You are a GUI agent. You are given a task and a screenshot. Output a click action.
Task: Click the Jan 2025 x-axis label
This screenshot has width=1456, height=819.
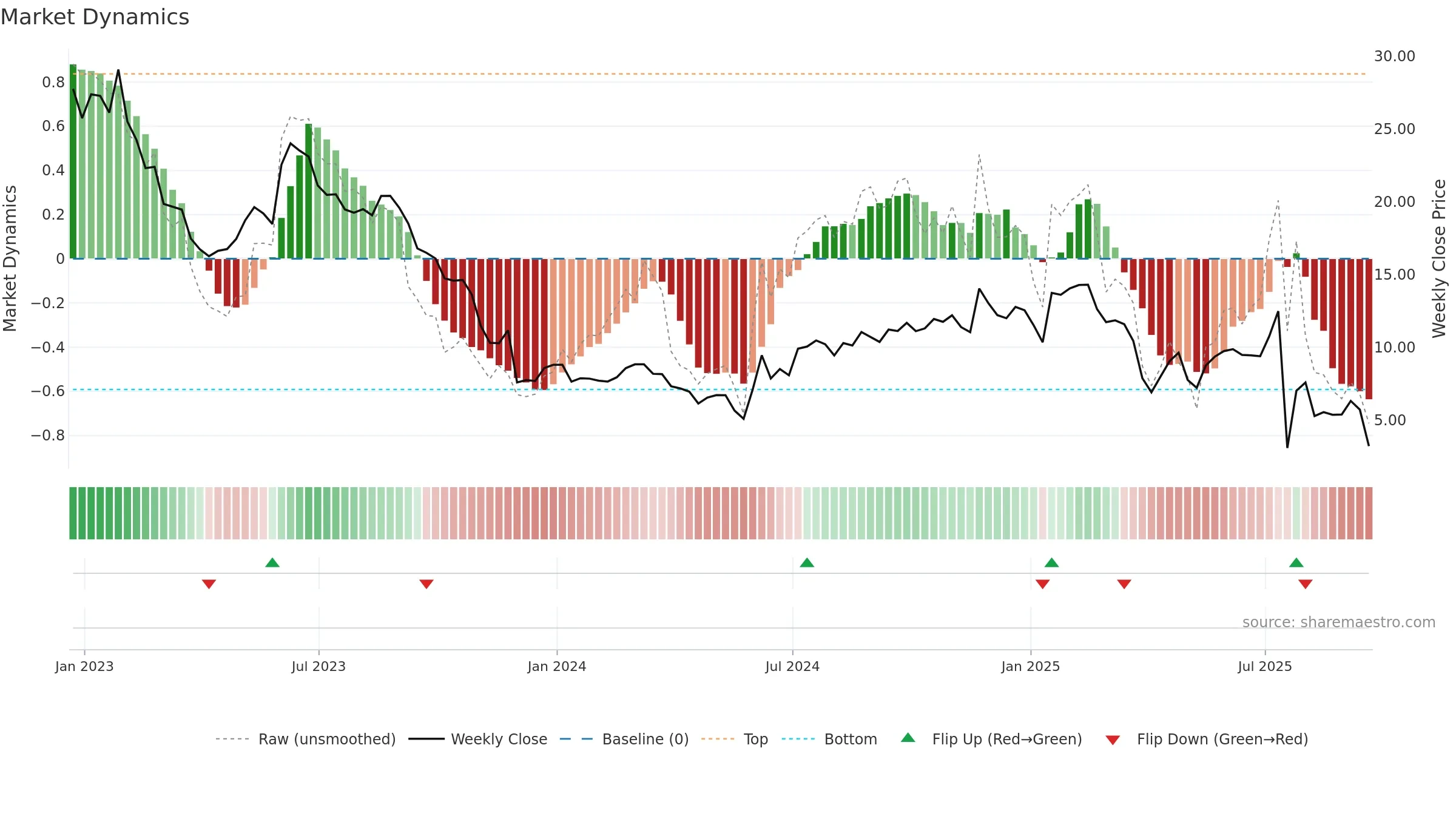(1031, 666)
